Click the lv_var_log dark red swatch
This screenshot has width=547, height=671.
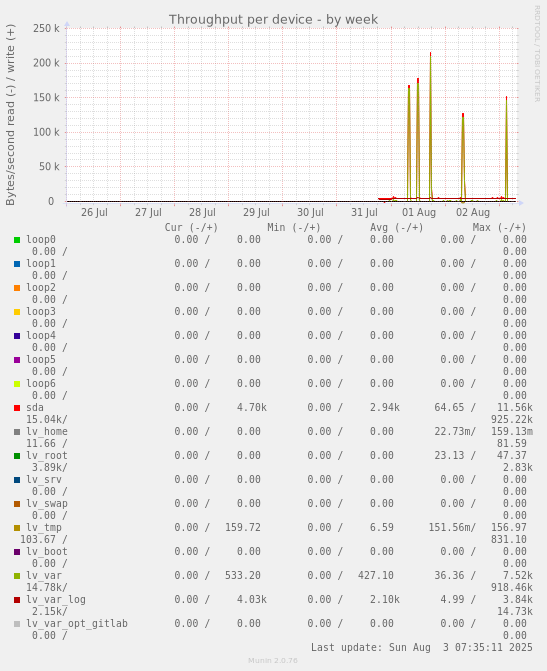(x=17, y=600)
